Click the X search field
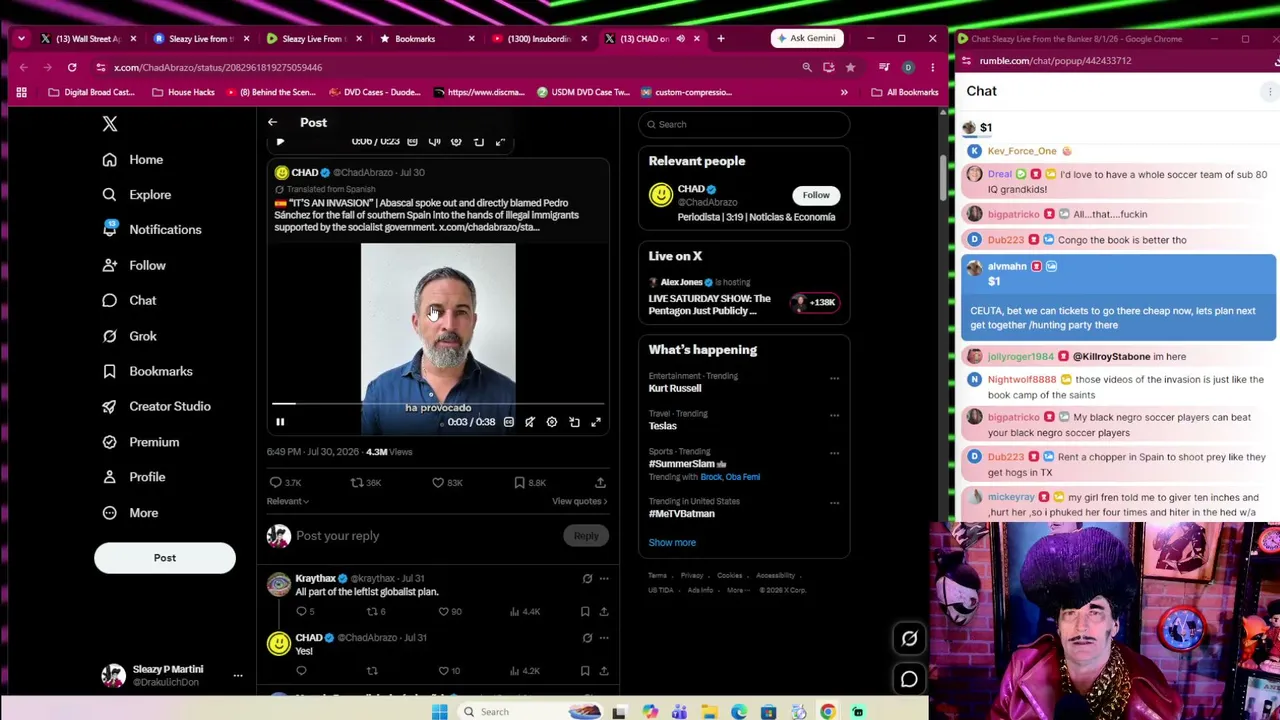Screen dimensions: 1280x720 [x=745, y=124]
